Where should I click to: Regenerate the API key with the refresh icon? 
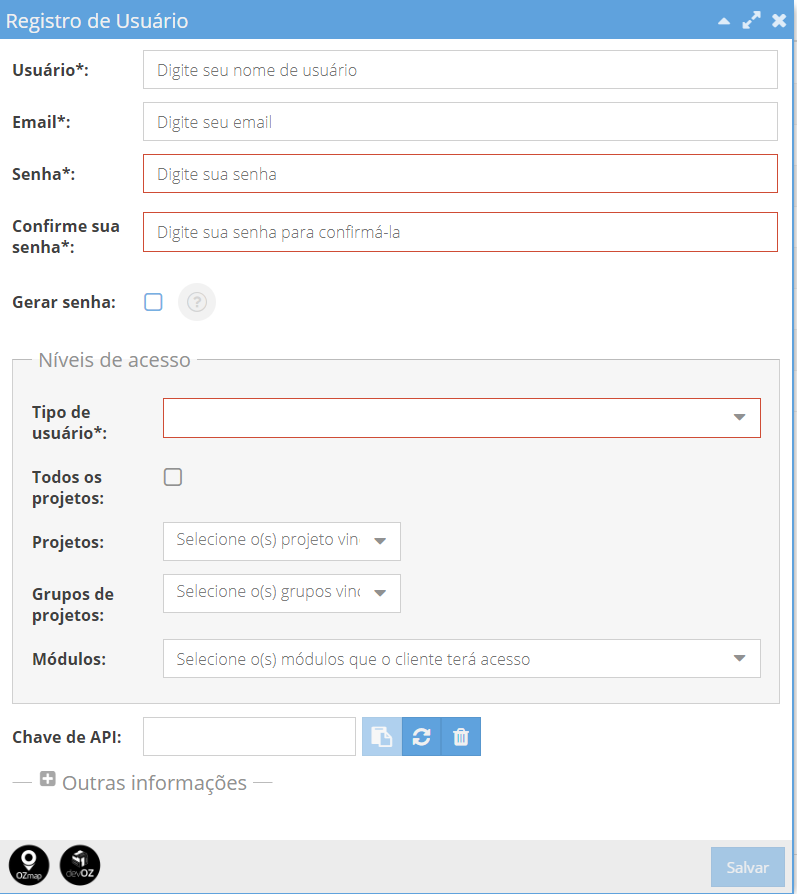(x=421, y=737)
